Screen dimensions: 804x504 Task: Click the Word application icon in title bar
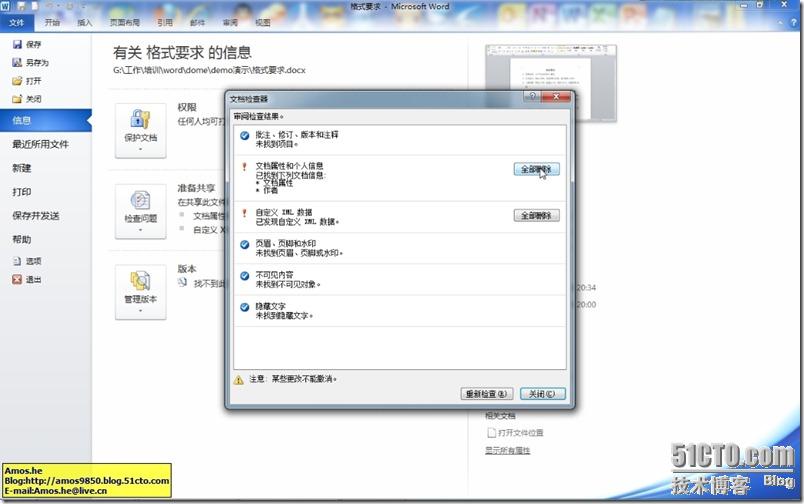pos(5,6)
